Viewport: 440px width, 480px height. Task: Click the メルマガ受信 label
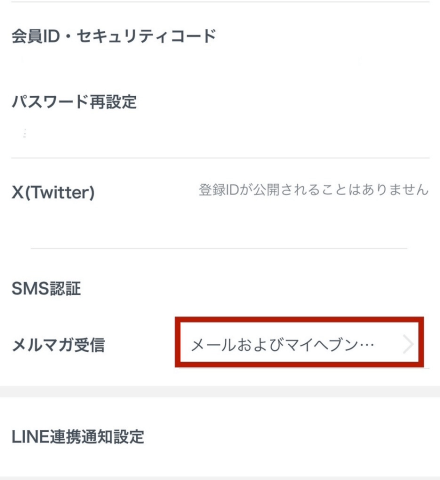pyautogui.click(x=58, y=345)
